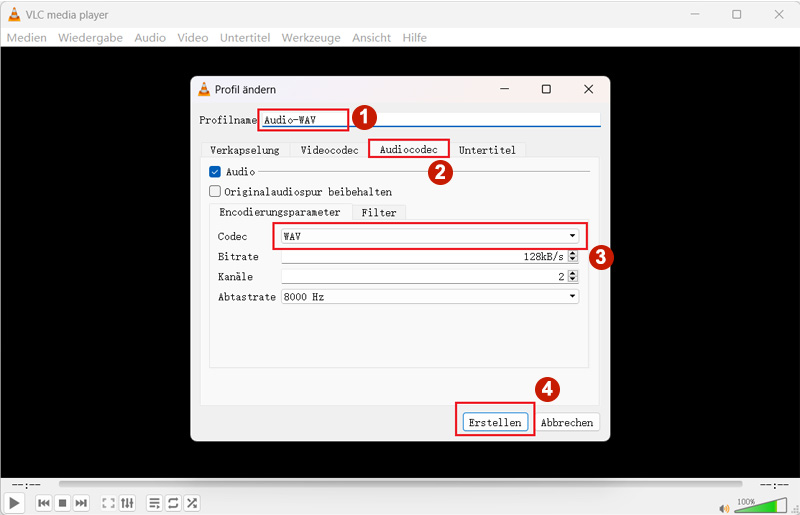The width and height of the screenshot is (800, 515).
Task: Click the Bitrate value field
Action: tap(424, 256)
